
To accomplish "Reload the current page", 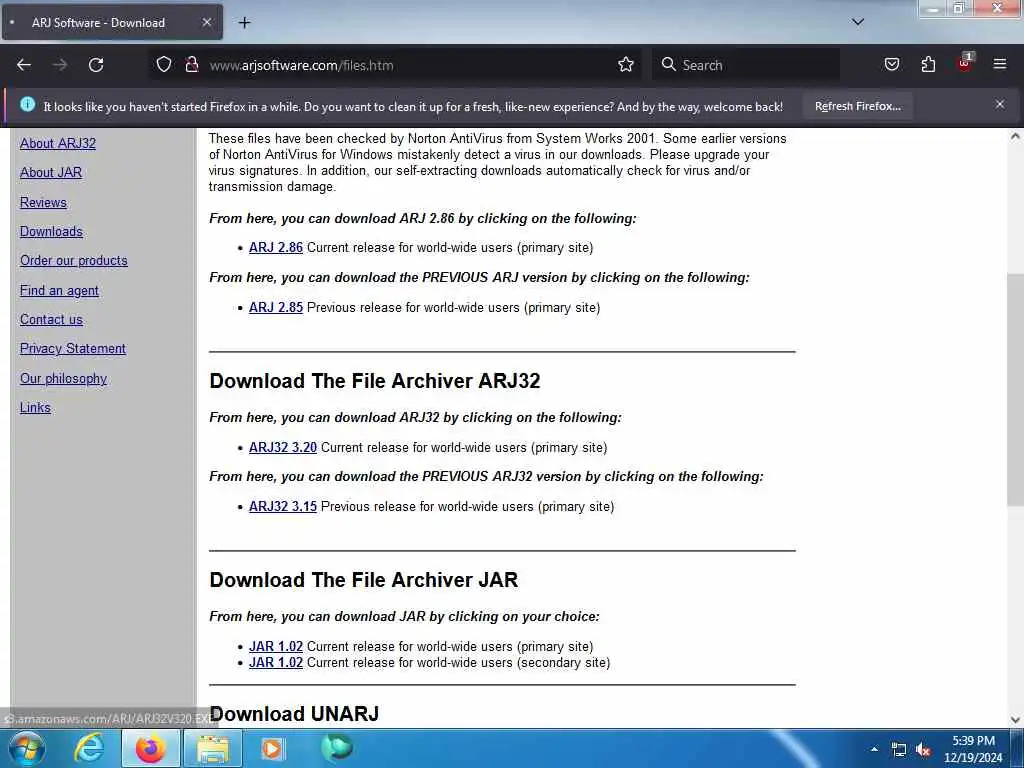I will point(96,65).
